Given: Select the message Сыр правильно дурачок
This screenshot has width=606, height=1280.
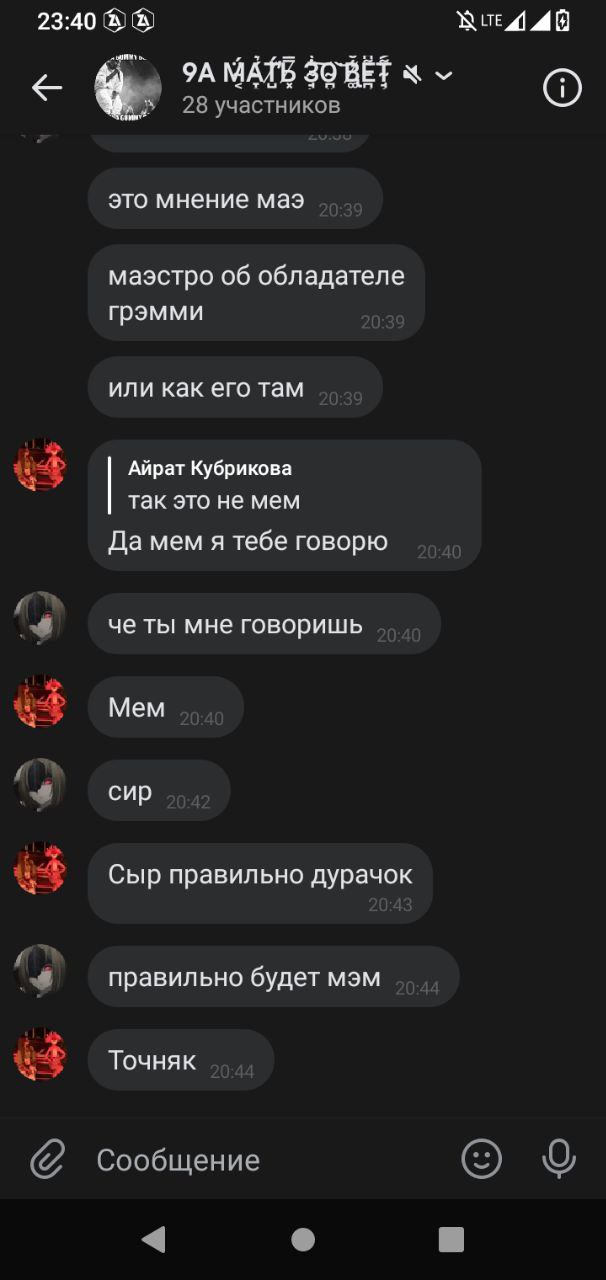Looking at the screenshot, I should 260,883.
